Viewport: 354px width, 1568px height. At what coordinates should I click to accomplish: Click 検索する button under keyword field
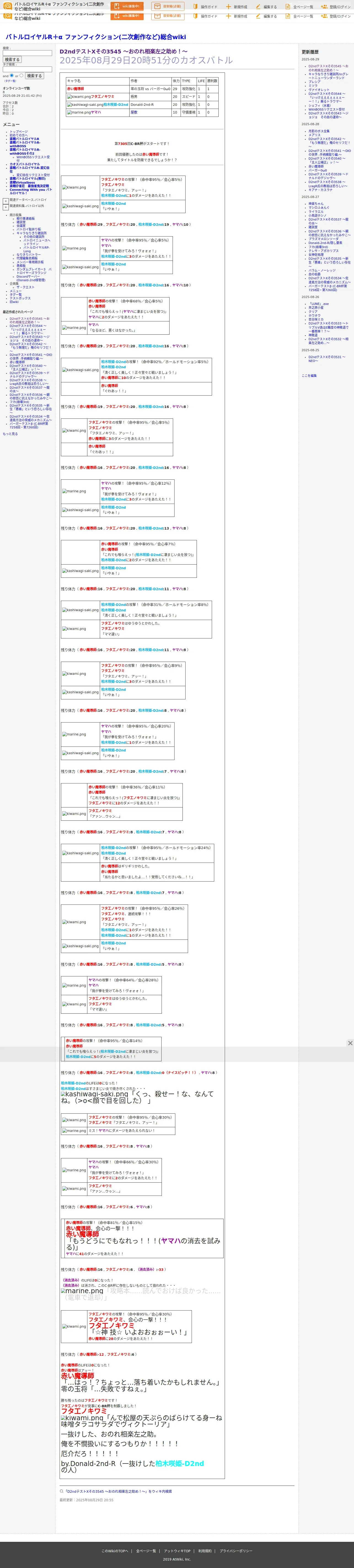(x=12, y=60)
